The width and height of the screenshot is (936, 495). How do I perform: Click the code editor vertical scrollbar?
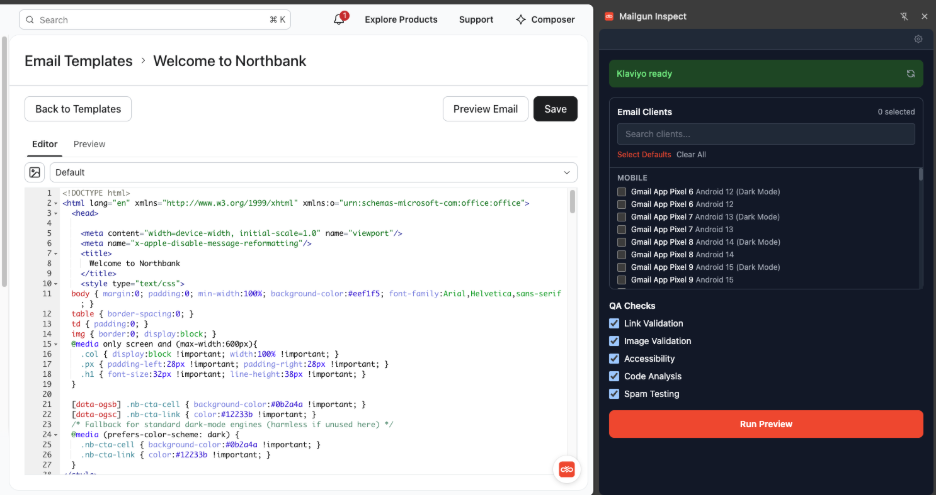(572, 202)
